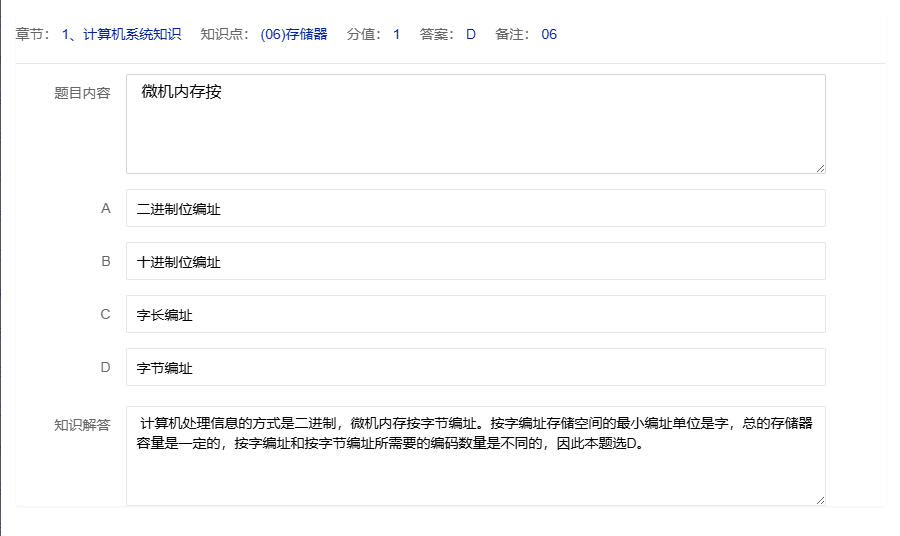Open chapter value 1、计算机系统知识
The image size is (900, 536).
tap(121, 35)
